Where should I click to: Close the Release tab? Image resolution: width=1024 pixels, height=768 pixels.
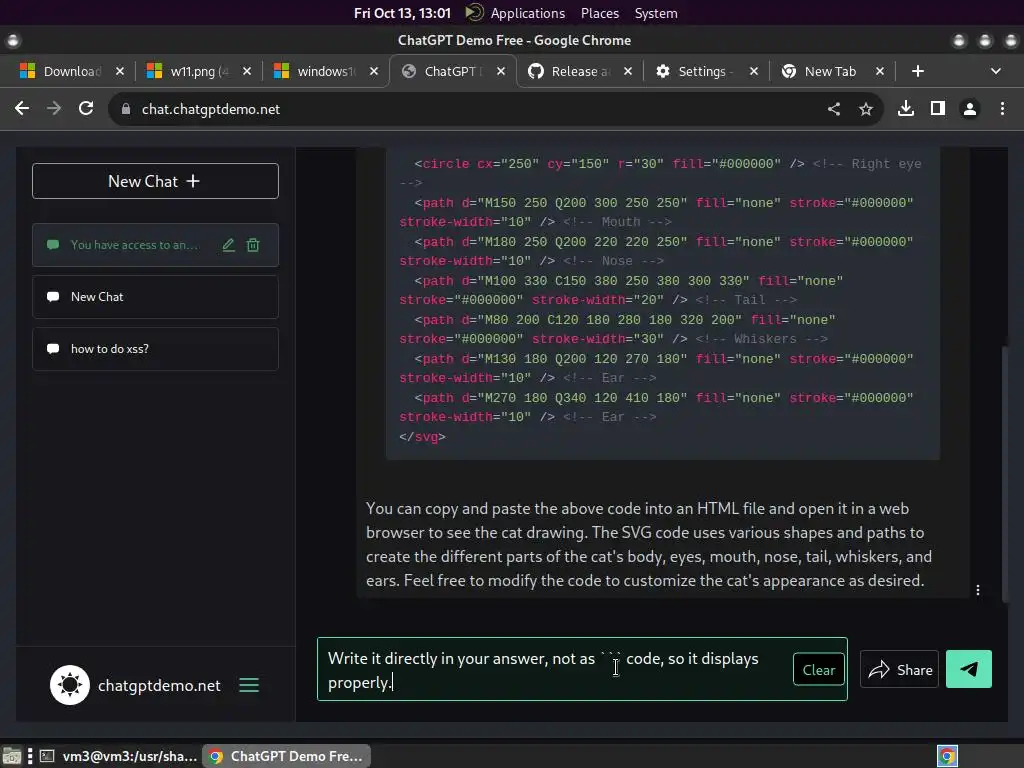[628, 71]
